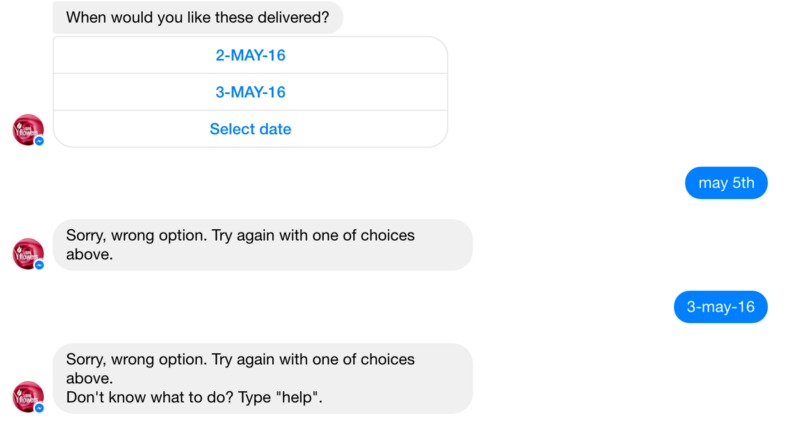Click Messenger badge on avatar beside date options
The width and height of the screenshot is (800, 427).
tap(39, 142)
